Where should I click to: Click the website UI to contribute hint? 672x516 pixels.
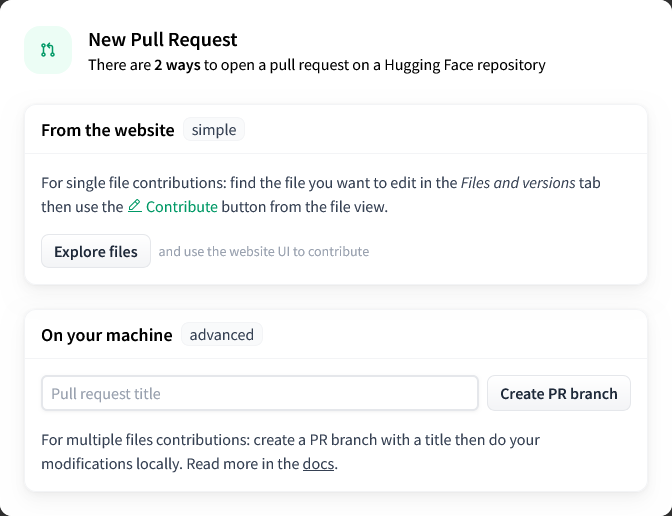coord(264,251)
